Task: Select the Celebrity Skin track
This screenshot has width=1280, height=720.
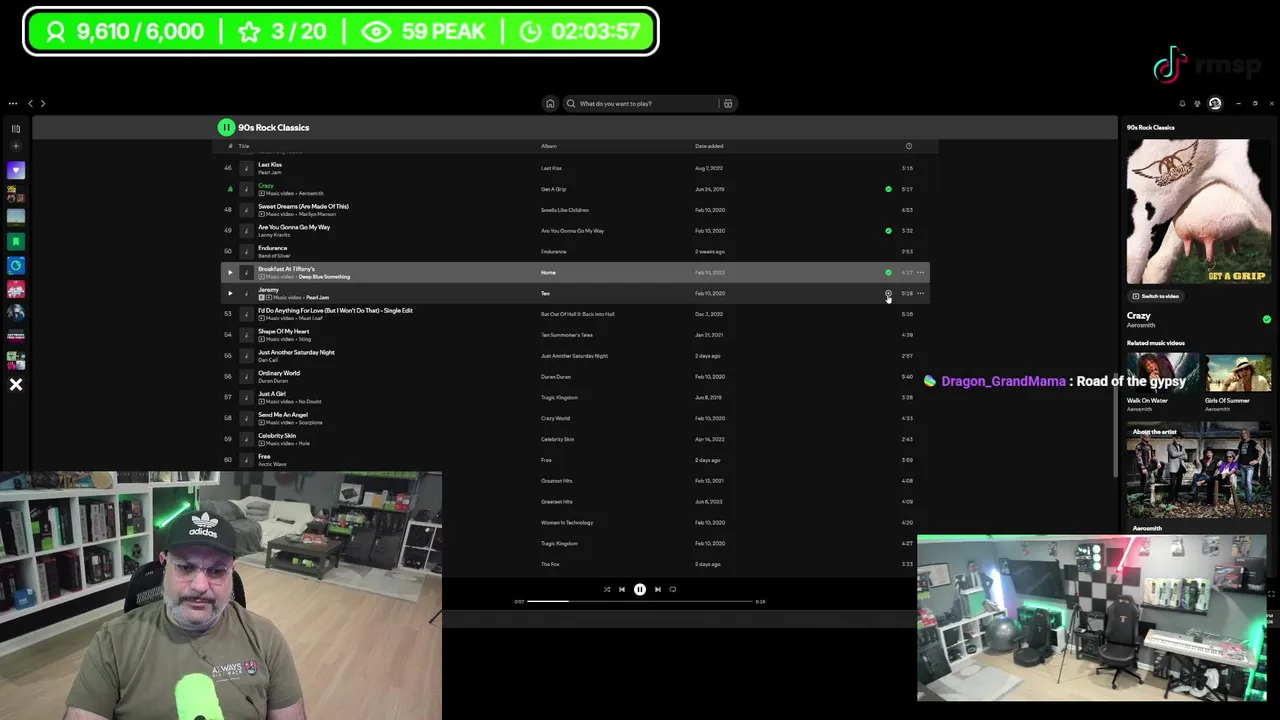Action: click(x=277, y=436)
